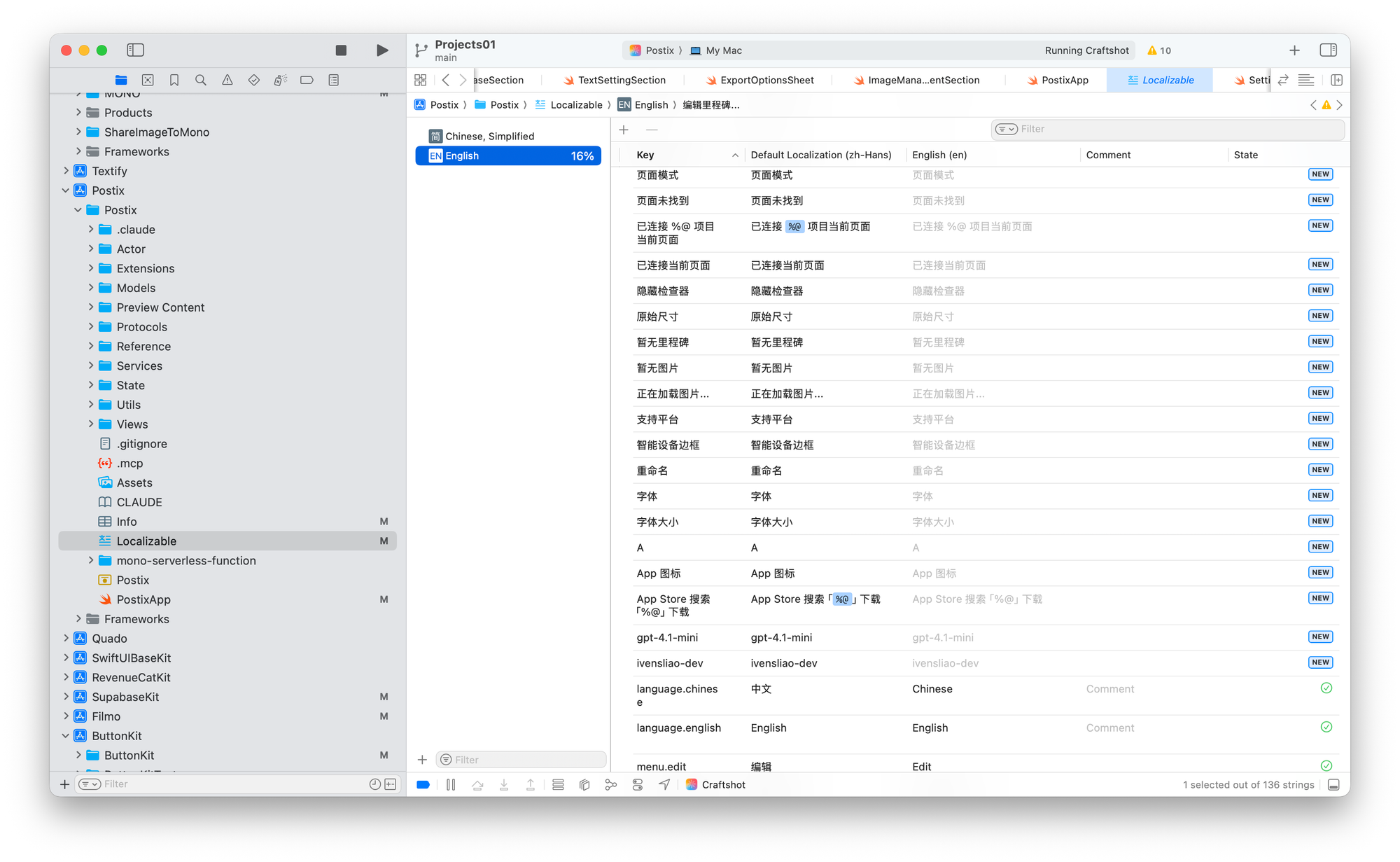Image resolution: width=1400 pixels, height=862 pixels.
Task: Click the 10 warnings indicator
Action: tap(1159, 50)
